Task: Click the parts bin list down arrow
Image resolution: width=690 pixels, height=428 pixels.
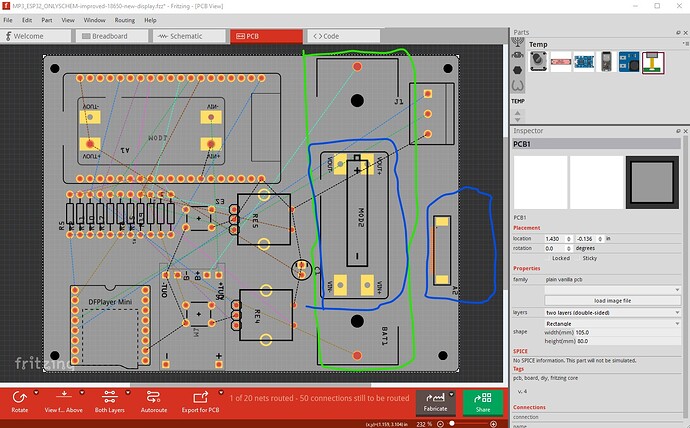Action: point(518,120)
